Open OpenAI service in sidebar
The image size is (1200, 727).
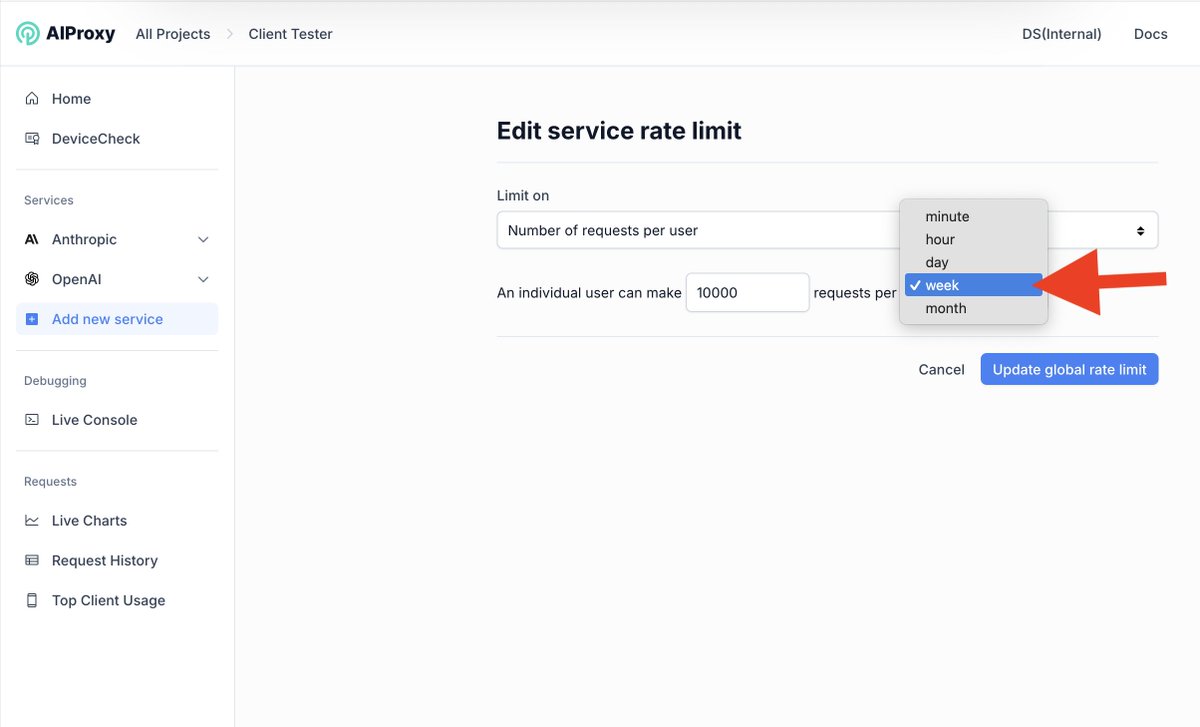click(117, 279)
